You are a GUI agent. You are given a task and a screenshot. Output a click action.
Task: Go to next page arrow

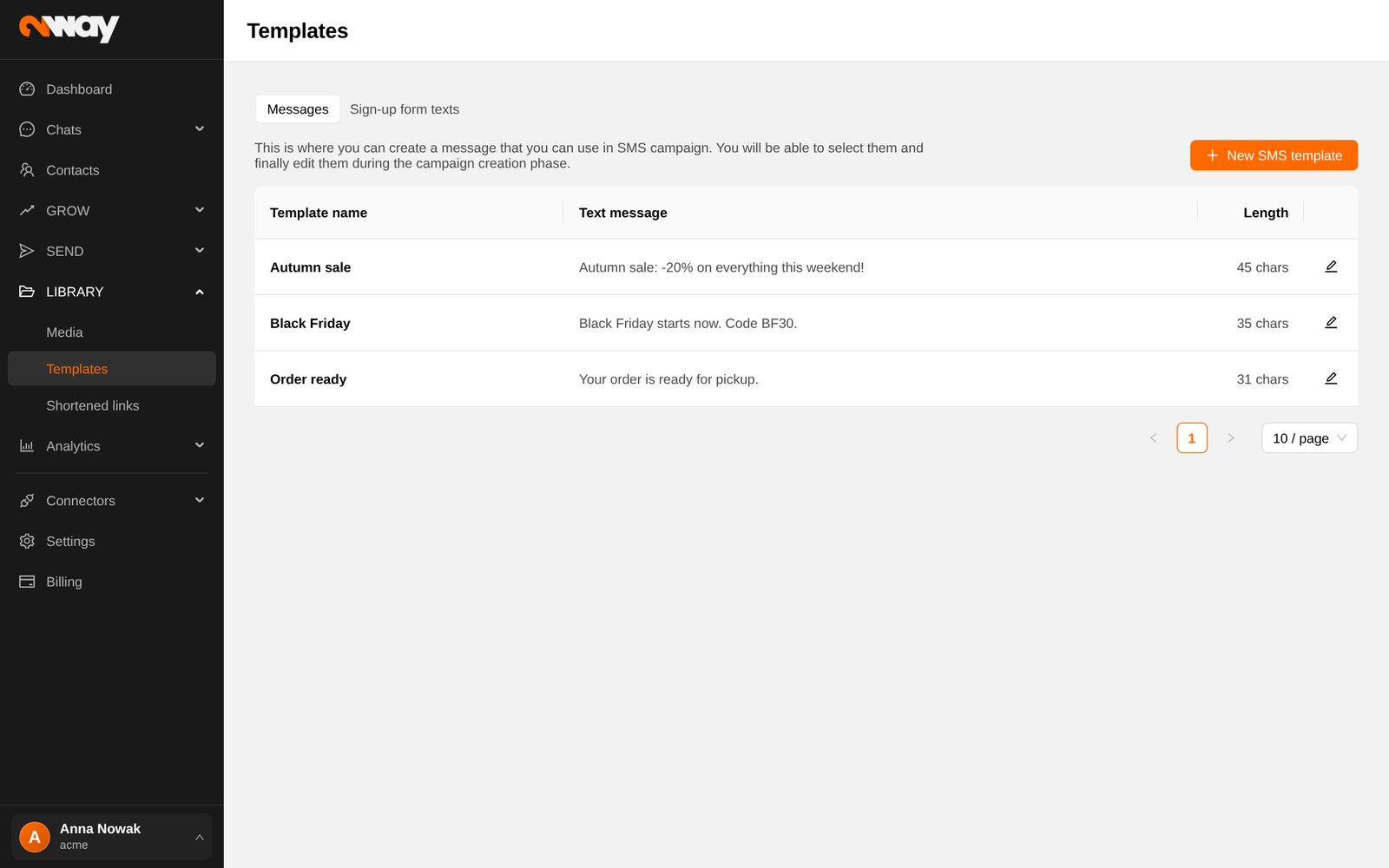[1230, 438]
